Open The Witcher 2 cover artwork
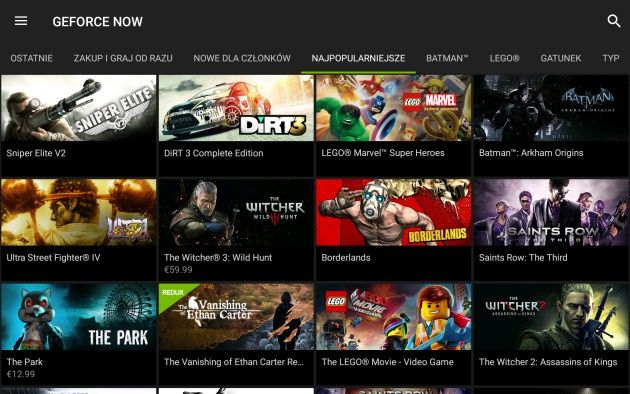Screen dimensions: 630x394 pos(551,317)
